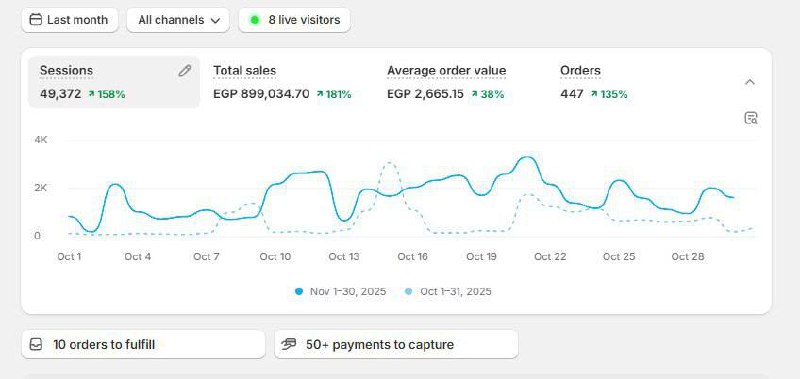Click the 181% total sales increase
This screenshot has width=800, height=379.
click(x=334, y=94)
